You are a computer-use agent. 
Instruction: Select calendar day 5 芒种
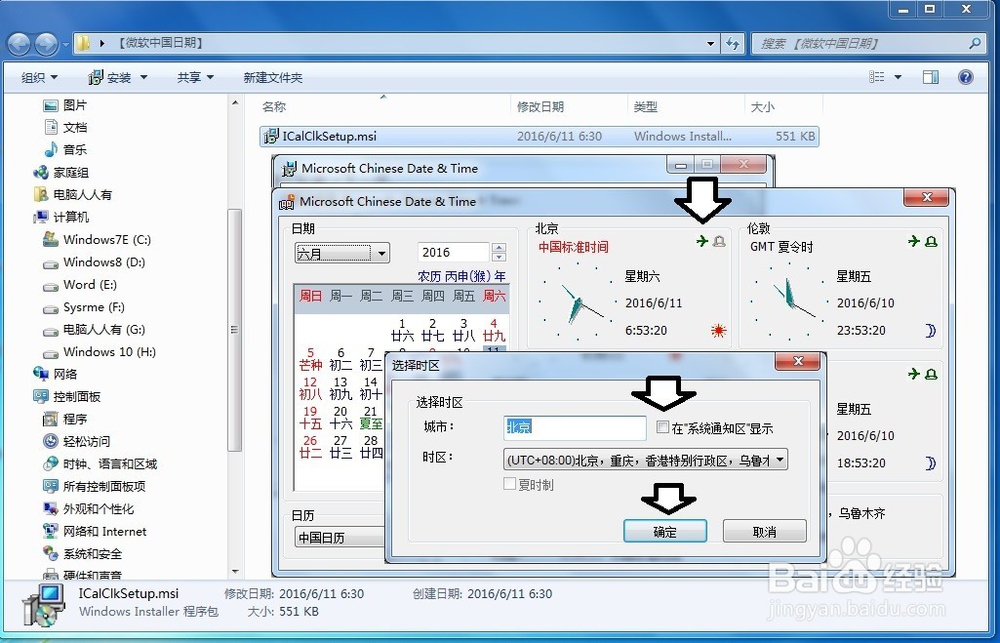pos(311,359)
